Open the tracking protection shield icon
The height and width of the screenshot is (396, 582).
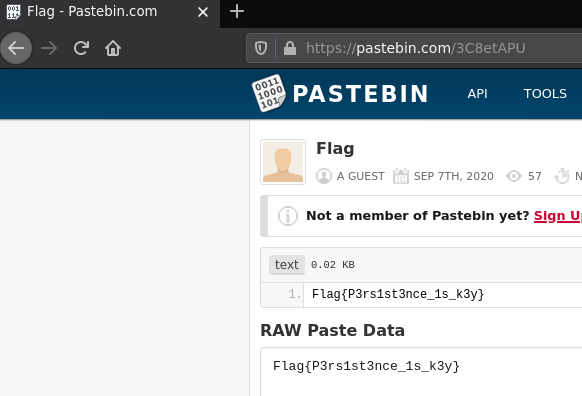[261, 48]
